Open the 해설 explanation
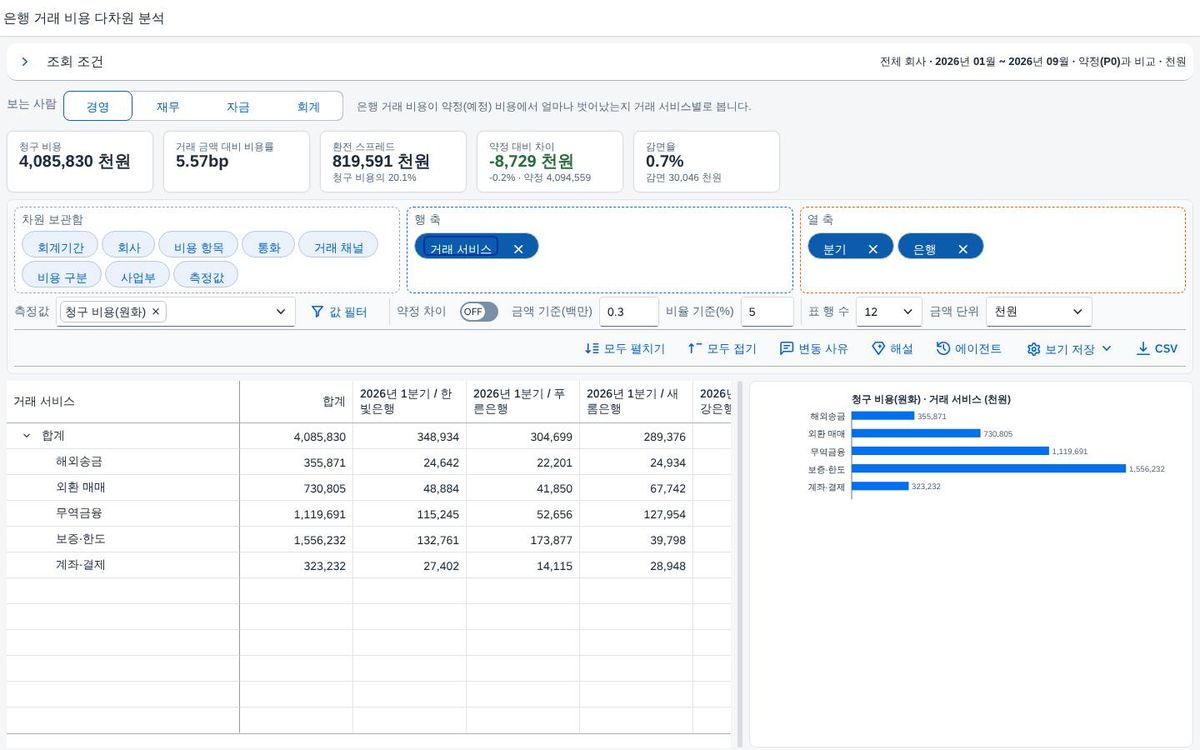This screenshot has width=1200, height=750. (x=892, y=349)
